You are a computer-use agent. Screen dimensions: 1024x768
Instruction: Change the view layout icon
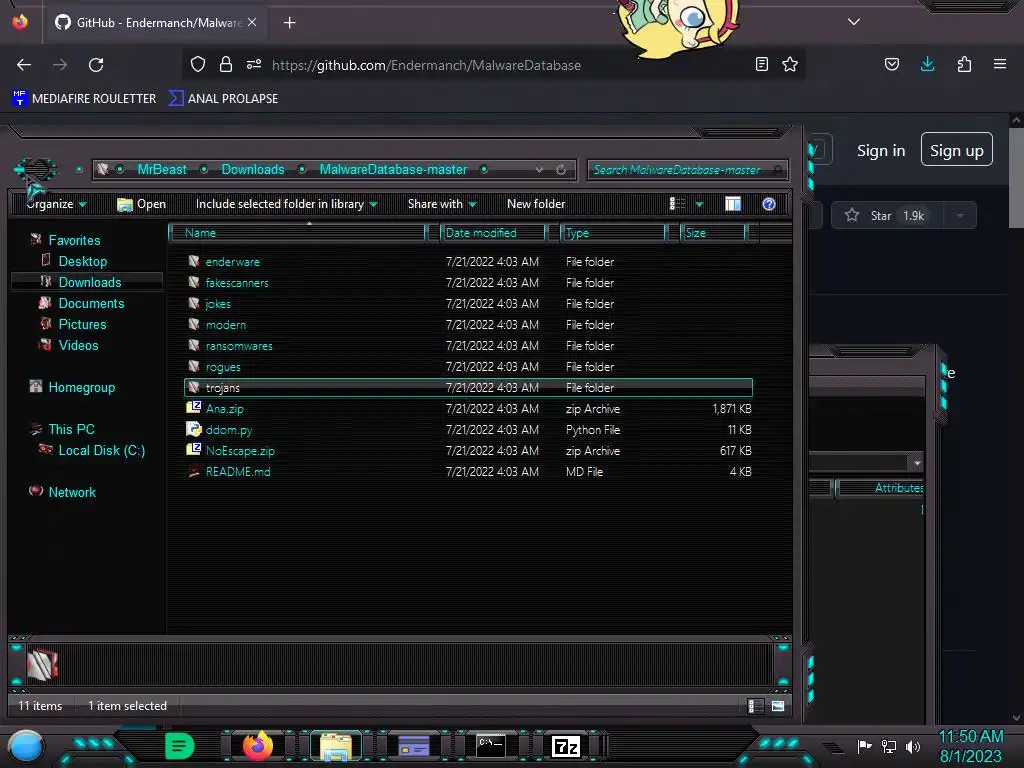677,204
